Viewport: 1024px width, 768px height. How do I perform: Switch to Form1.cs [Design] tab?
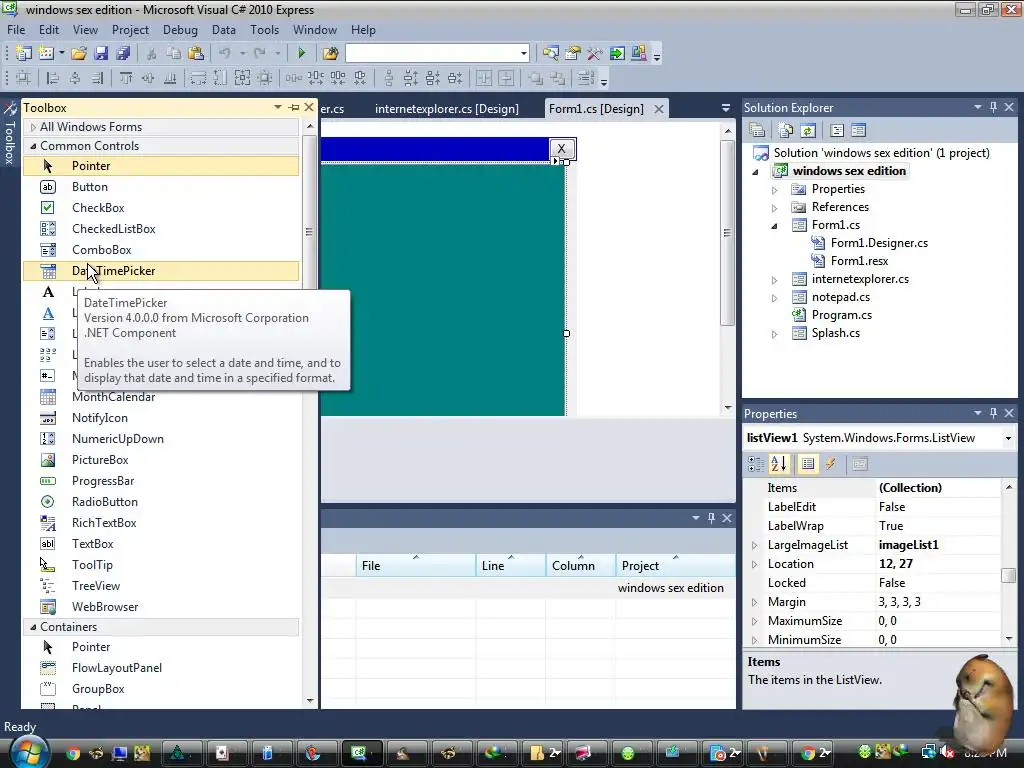pyautogui.click(x=596, y=109)
